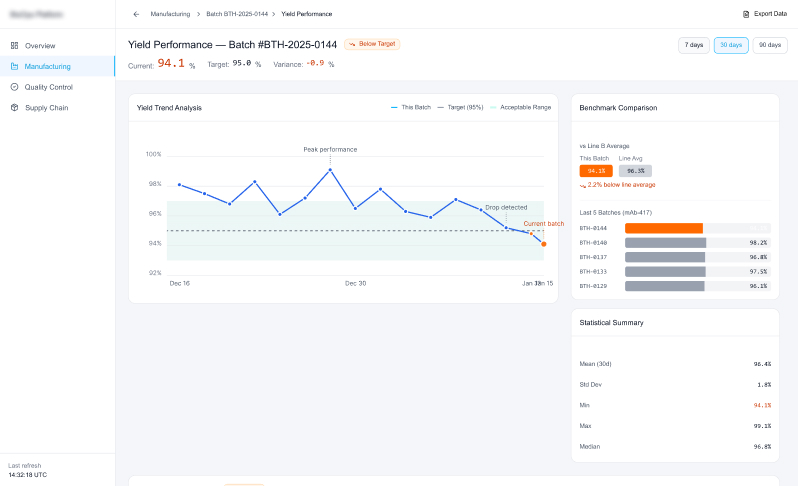Screen dimensions: 798x486
Task: Select the 7 days time range
Action: point(693,45)
